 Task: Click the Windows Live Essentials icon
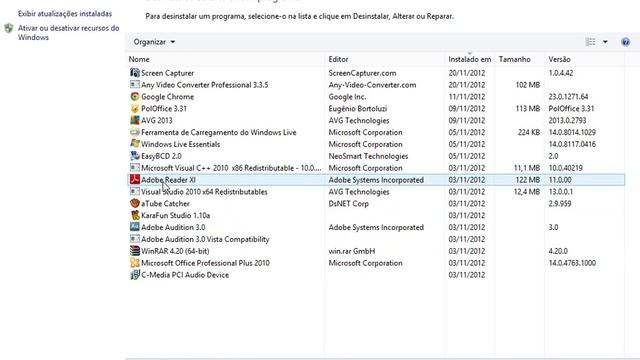(135, 144)
